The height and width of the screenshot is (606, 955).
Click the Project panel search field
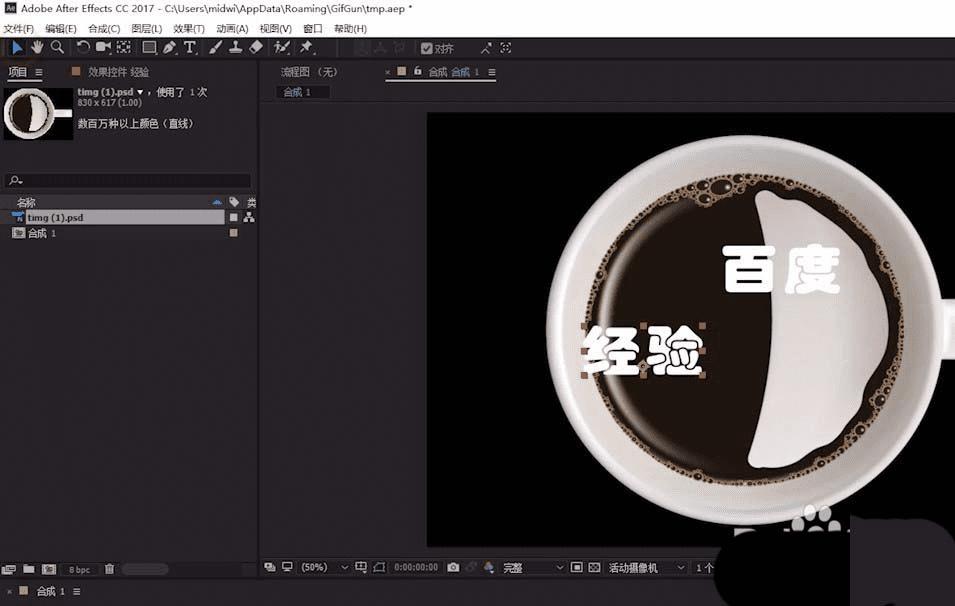pos(127,180)
